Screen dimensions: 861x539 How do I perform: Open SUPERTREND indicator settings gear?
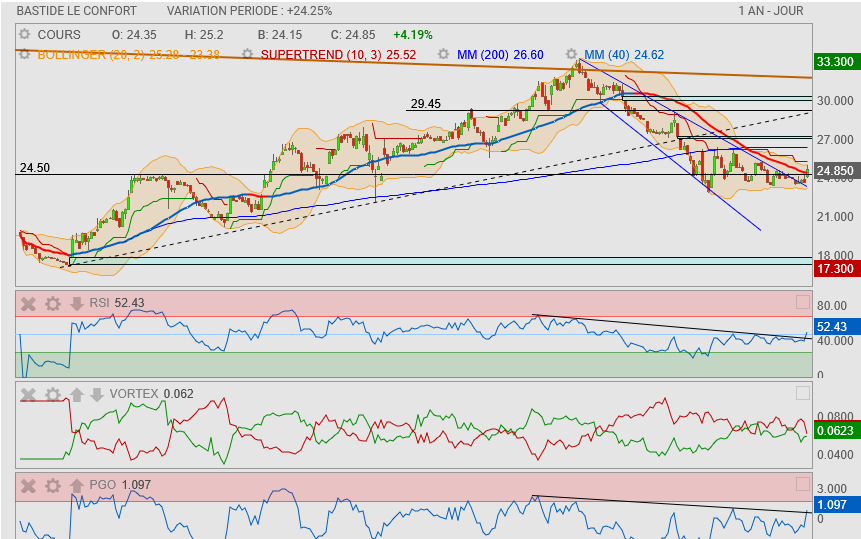248,54
